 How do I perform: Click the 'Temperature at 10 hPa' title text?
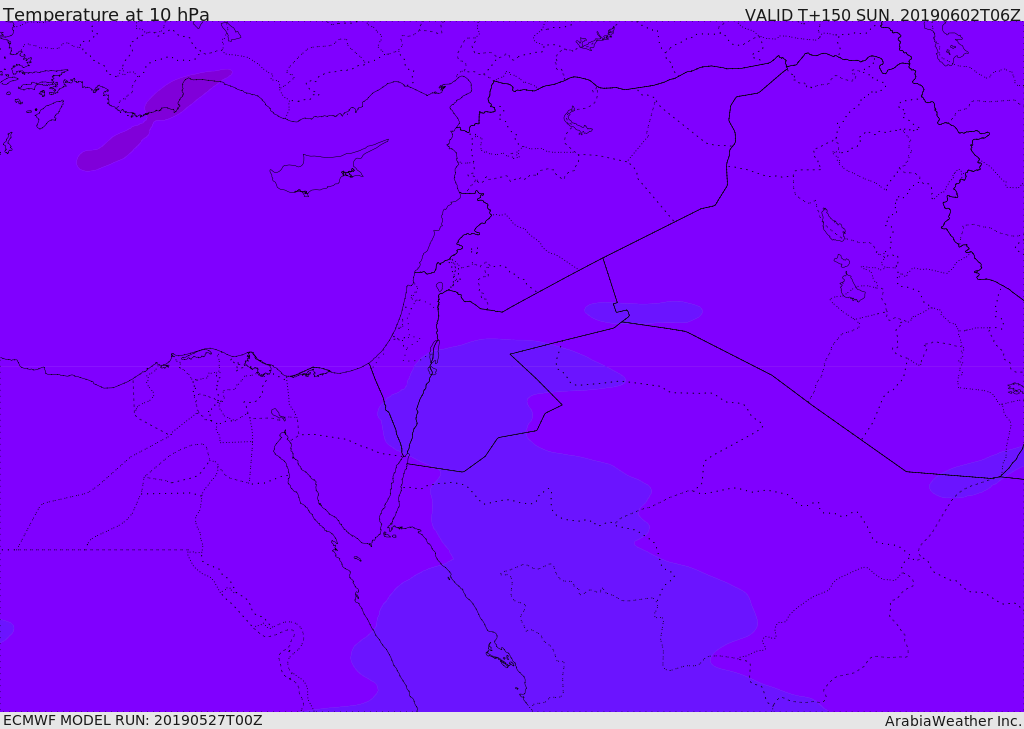click(106, 14)
